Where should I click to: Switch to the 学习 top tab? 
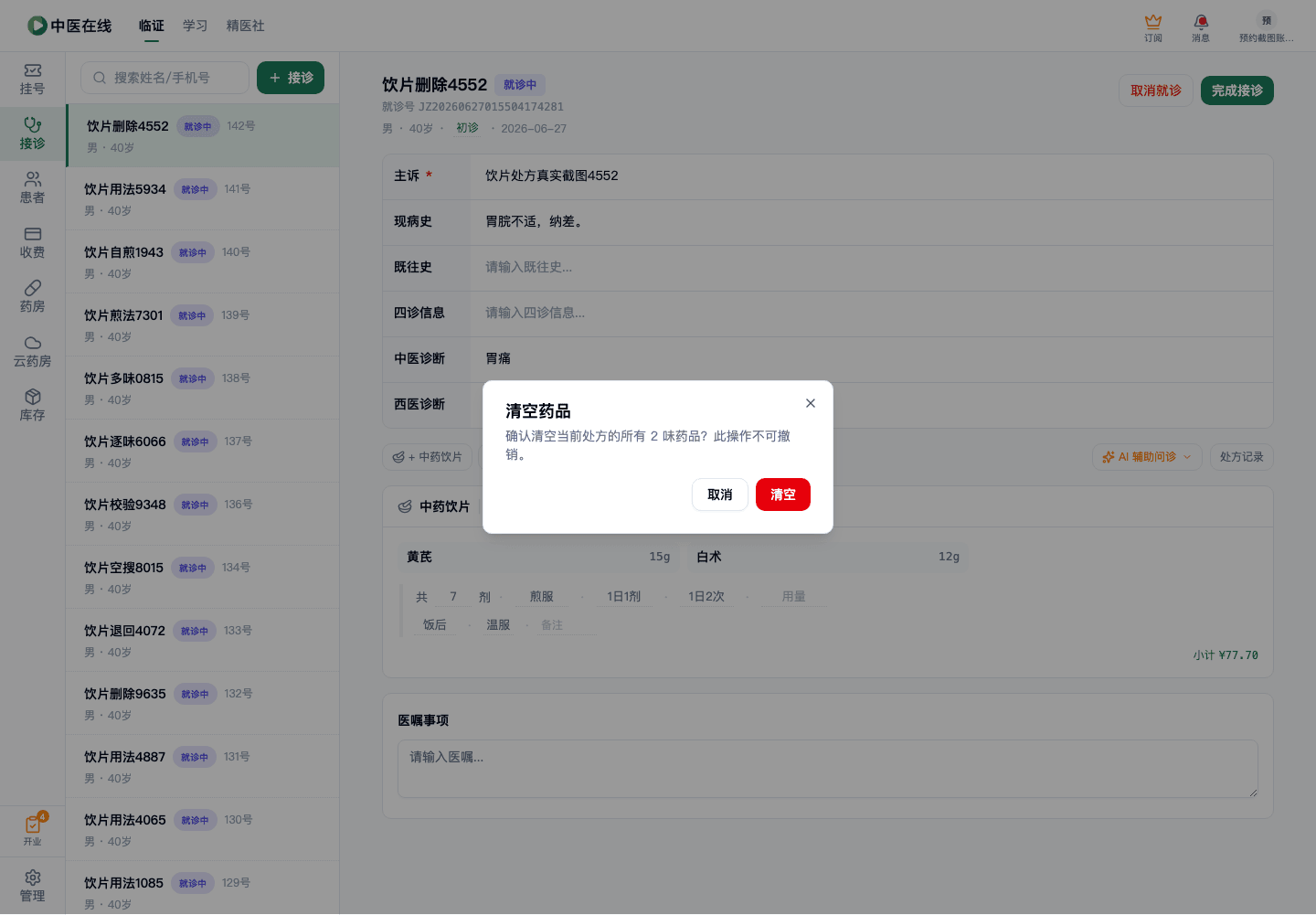tap(195, 26)
